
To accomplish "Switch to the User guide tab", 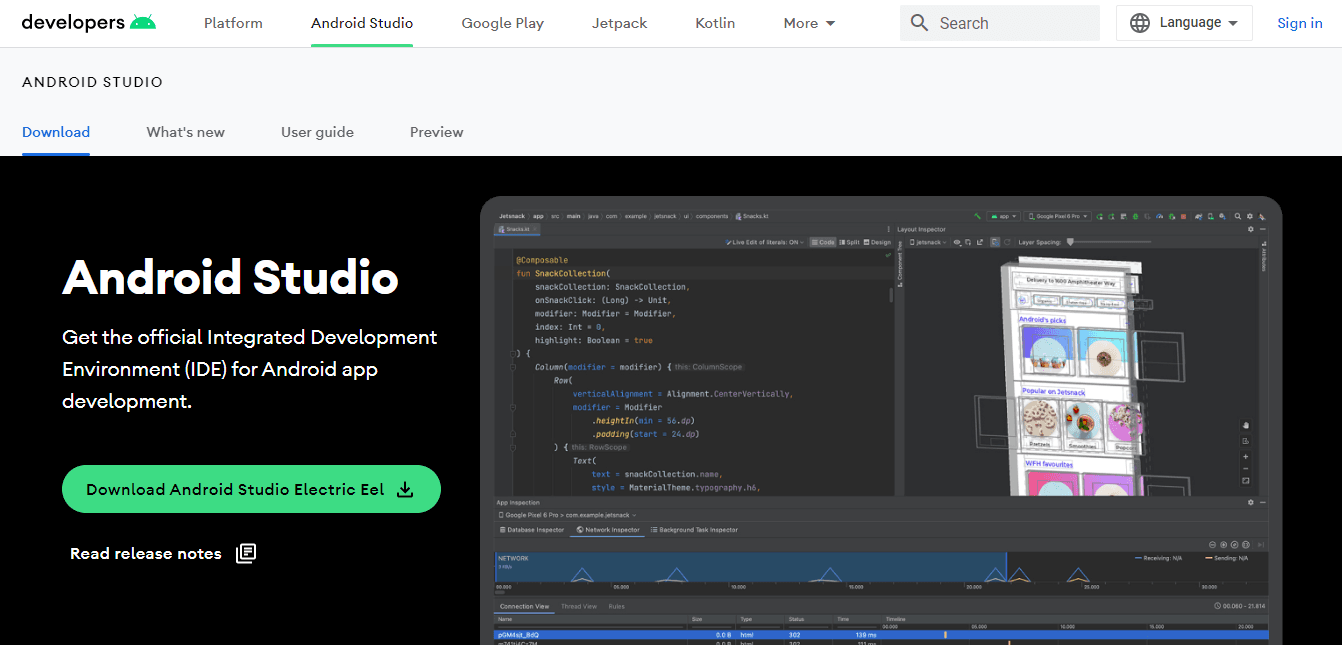I will (x=317, y=132).
